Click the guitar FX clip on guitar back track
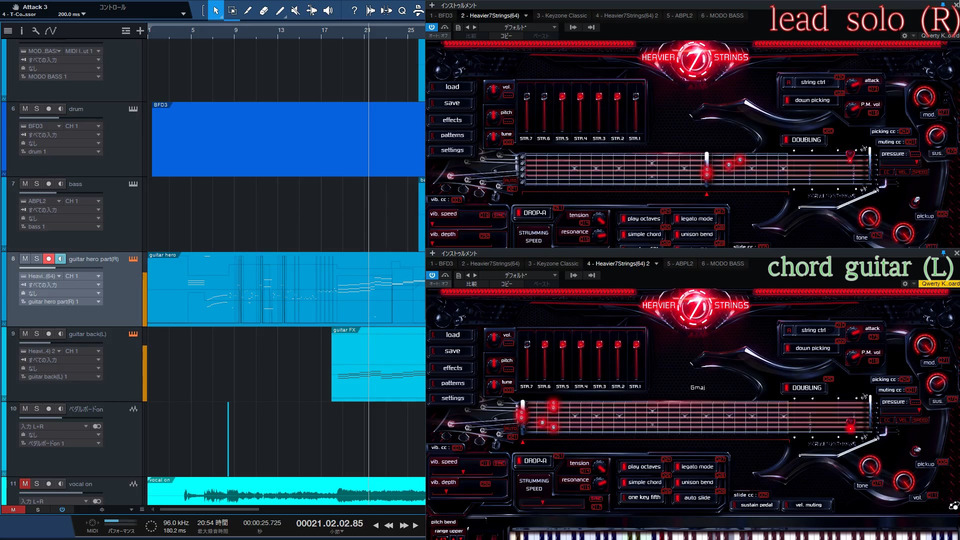This screenshot has width=960, height=540. (x=378, y=364)
